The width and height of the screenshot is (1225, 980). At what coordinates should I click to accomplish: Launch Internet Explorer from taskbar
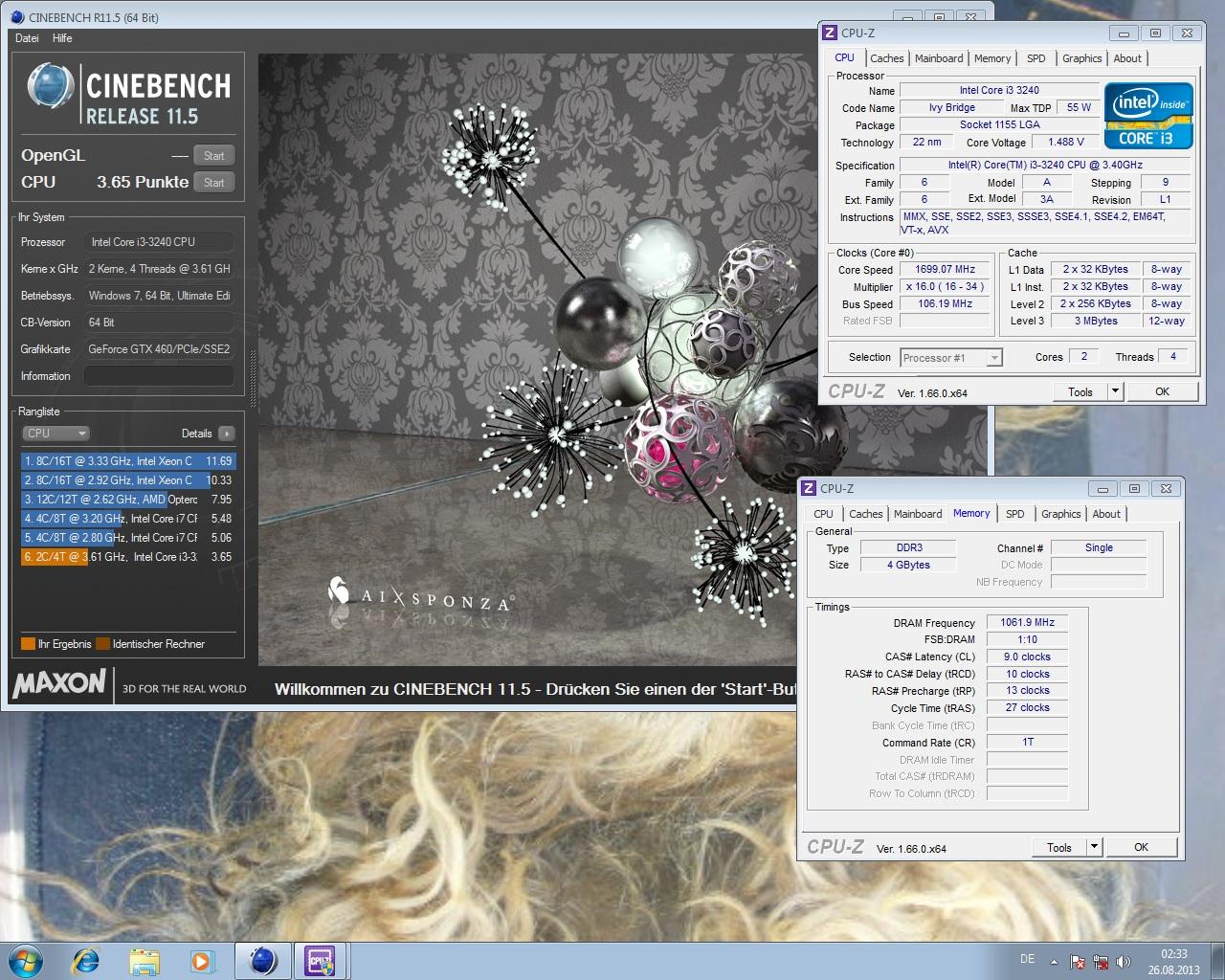(x=86, y=961)
